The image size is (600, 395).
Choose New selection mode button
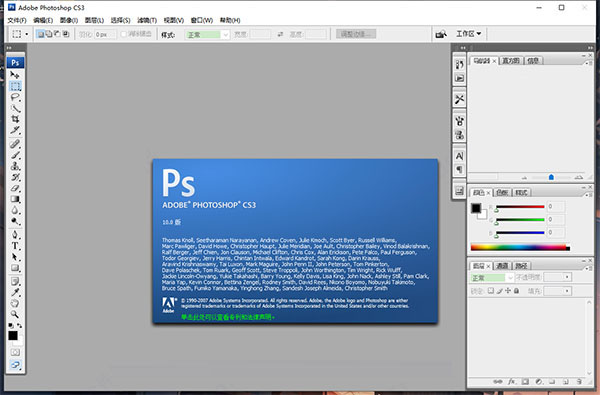[40, 34]
